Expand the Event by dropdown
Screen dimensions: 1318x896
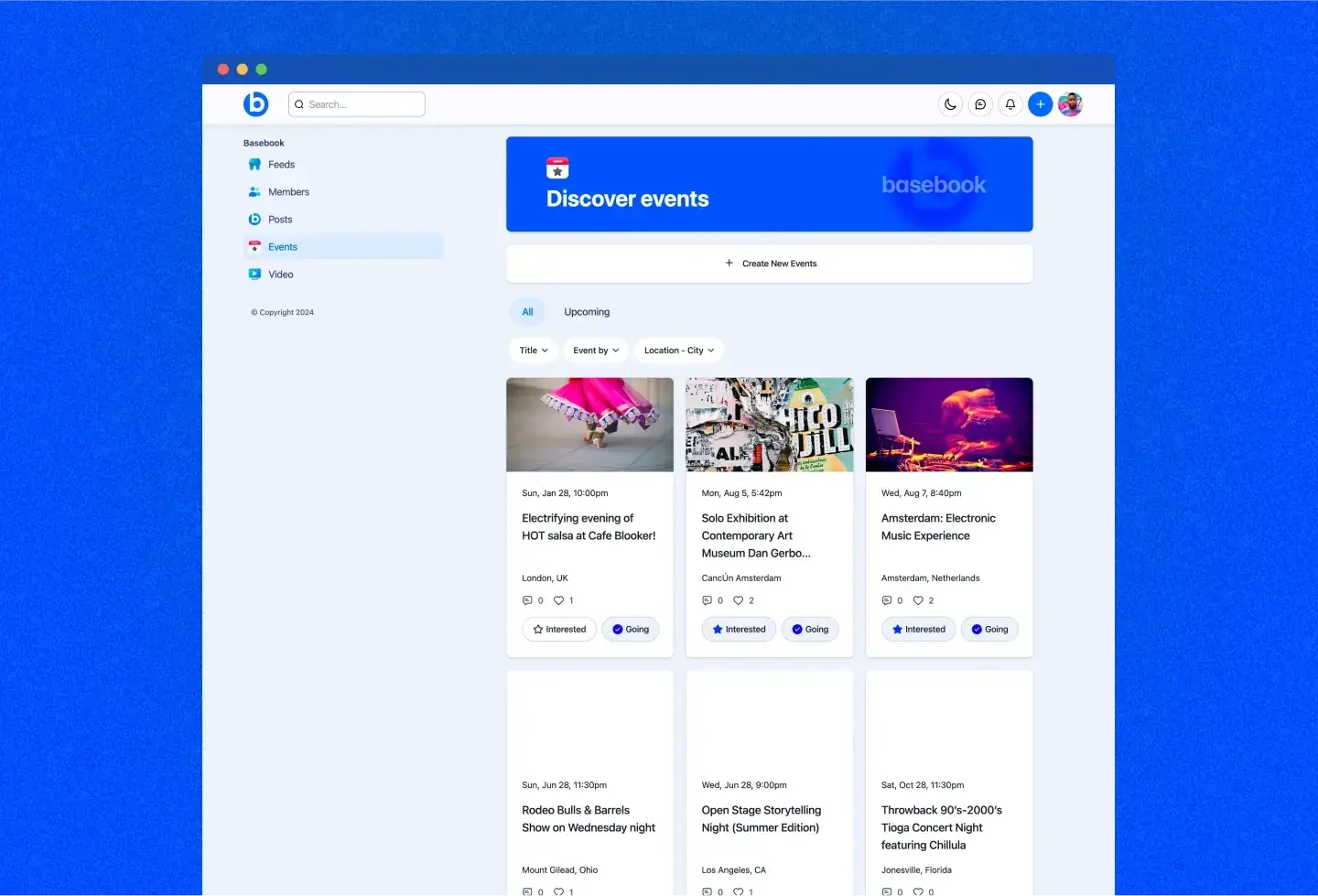tap(596, 351)
